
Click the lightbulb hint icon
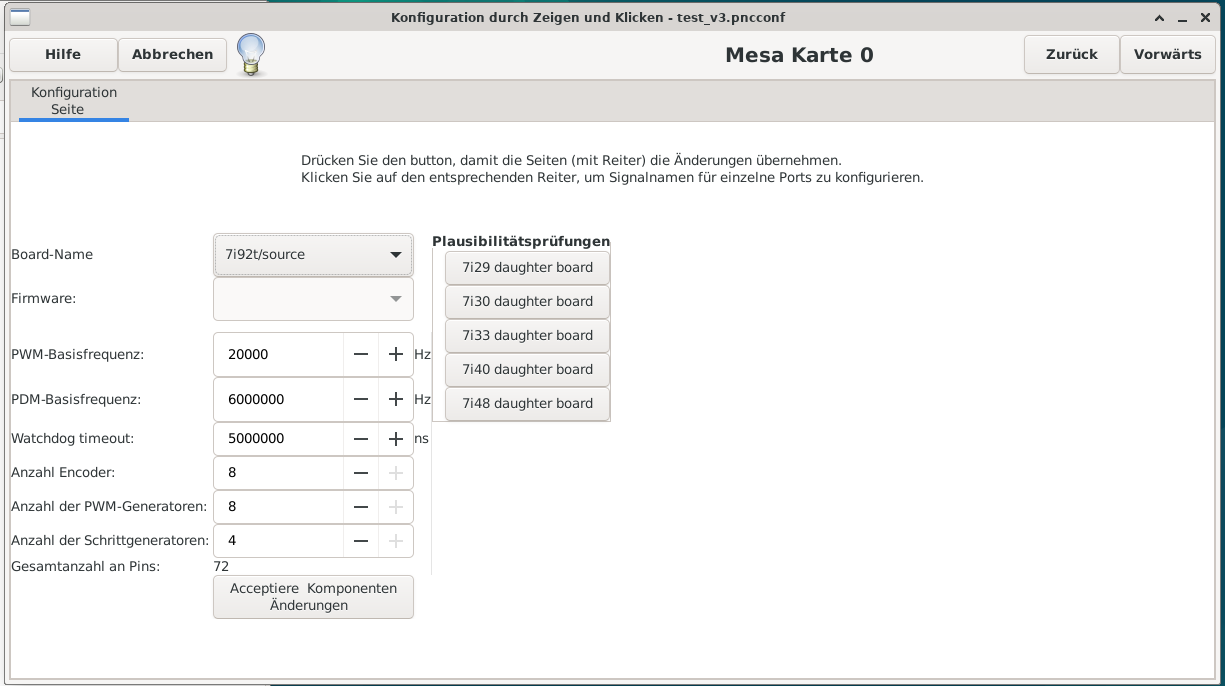point(251,54)
